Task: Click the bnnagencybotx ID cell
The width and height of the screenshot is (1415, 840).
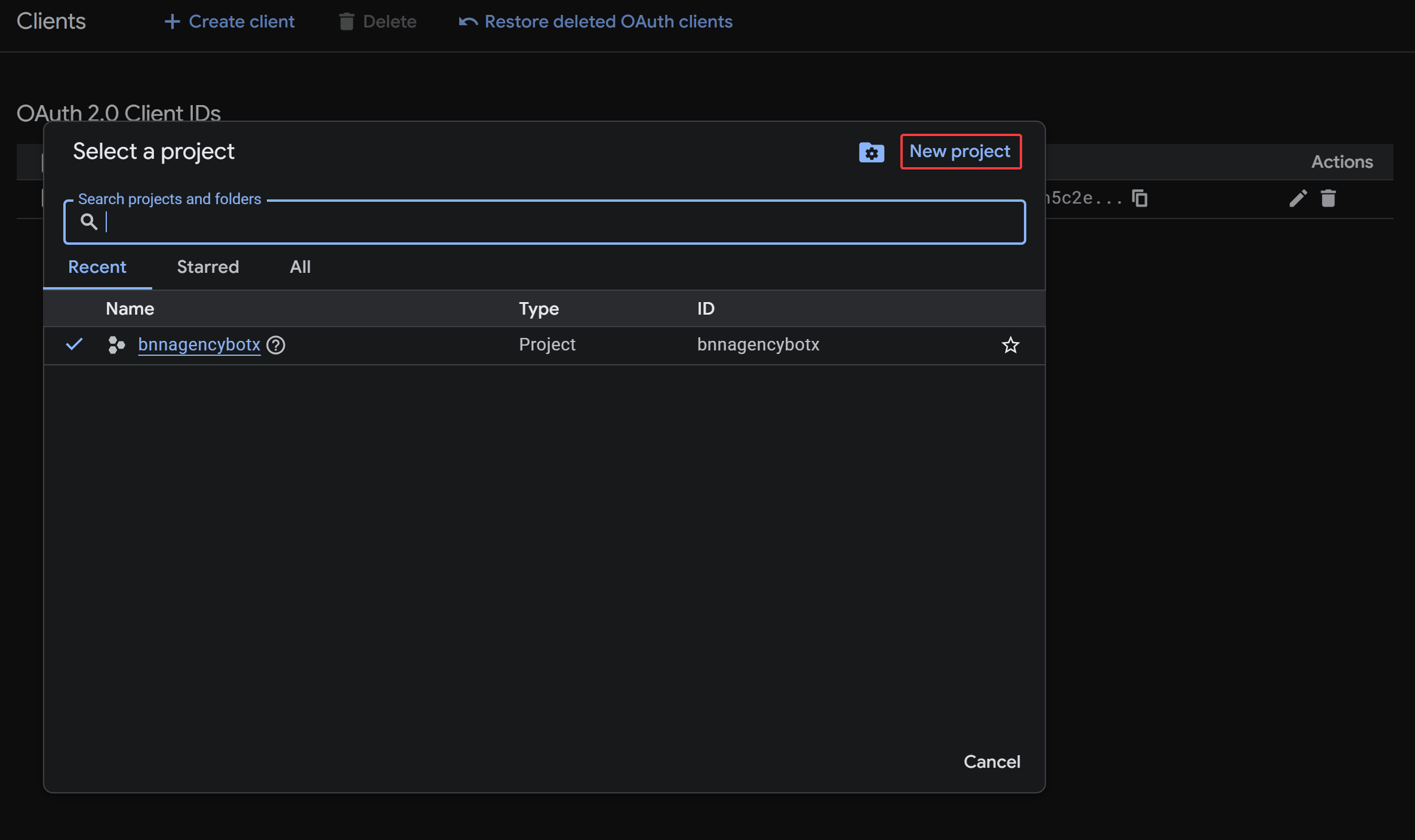Action: [758, 345]
